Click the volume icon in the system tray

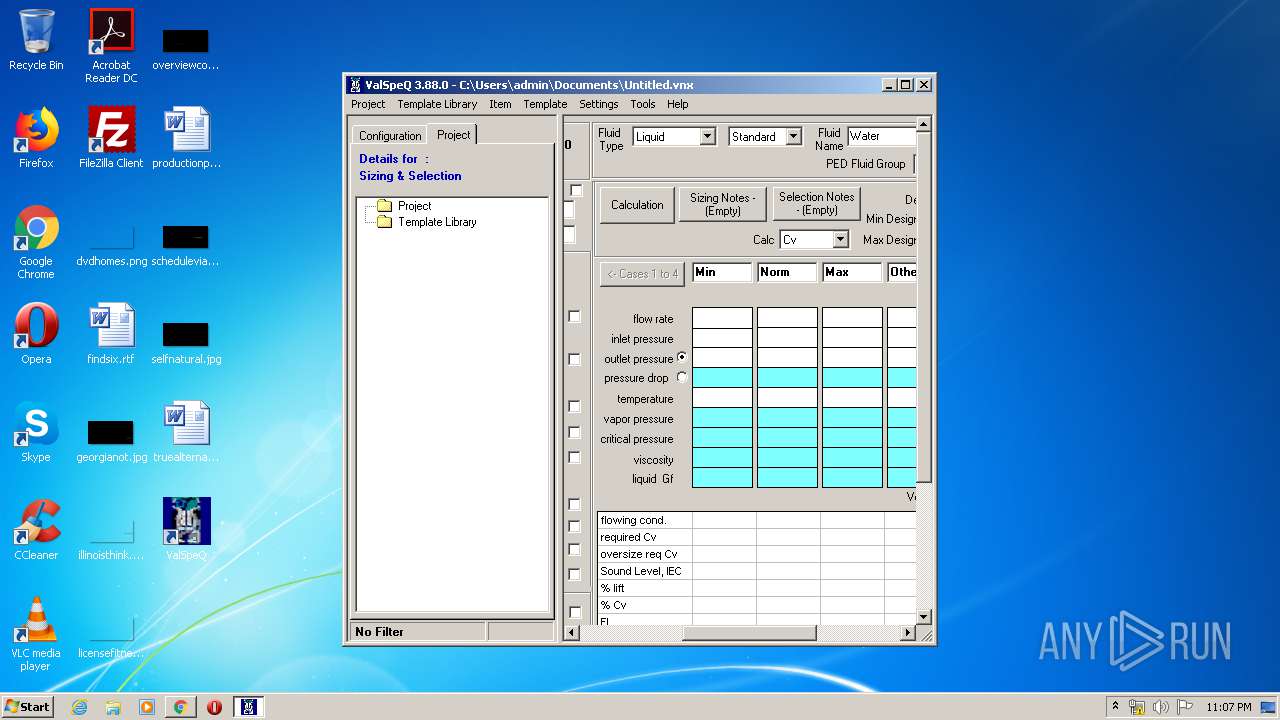click(1161, 707)
